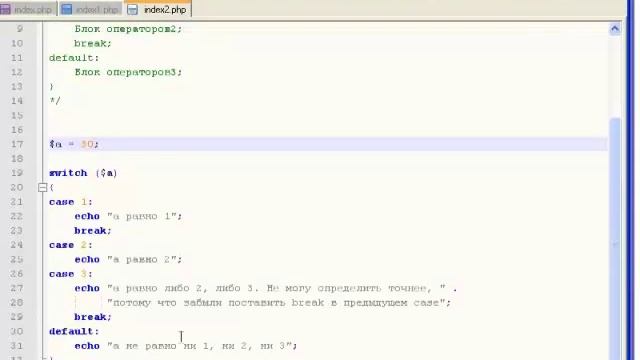Click the scroll up arrow
The image size is (640, 360).
[615, 29]
